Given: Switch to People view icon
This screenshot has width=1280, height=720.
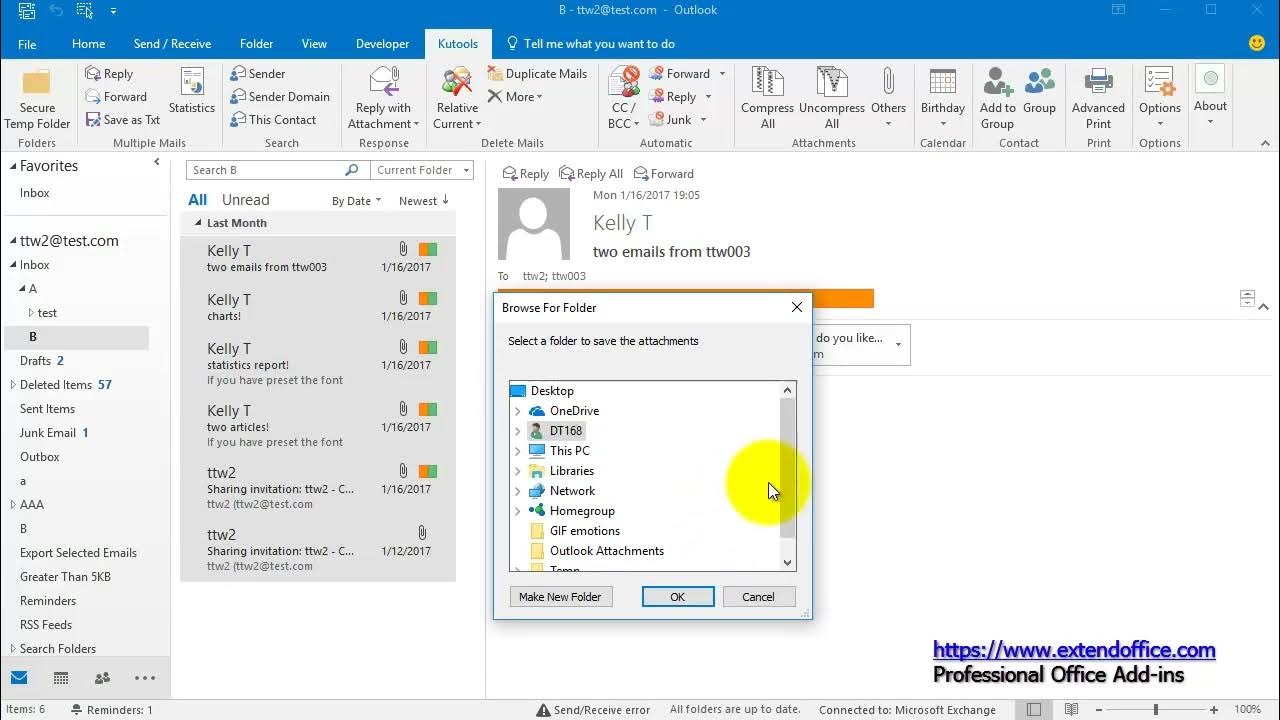Looking at the screenshot, I should click(102, 678).
